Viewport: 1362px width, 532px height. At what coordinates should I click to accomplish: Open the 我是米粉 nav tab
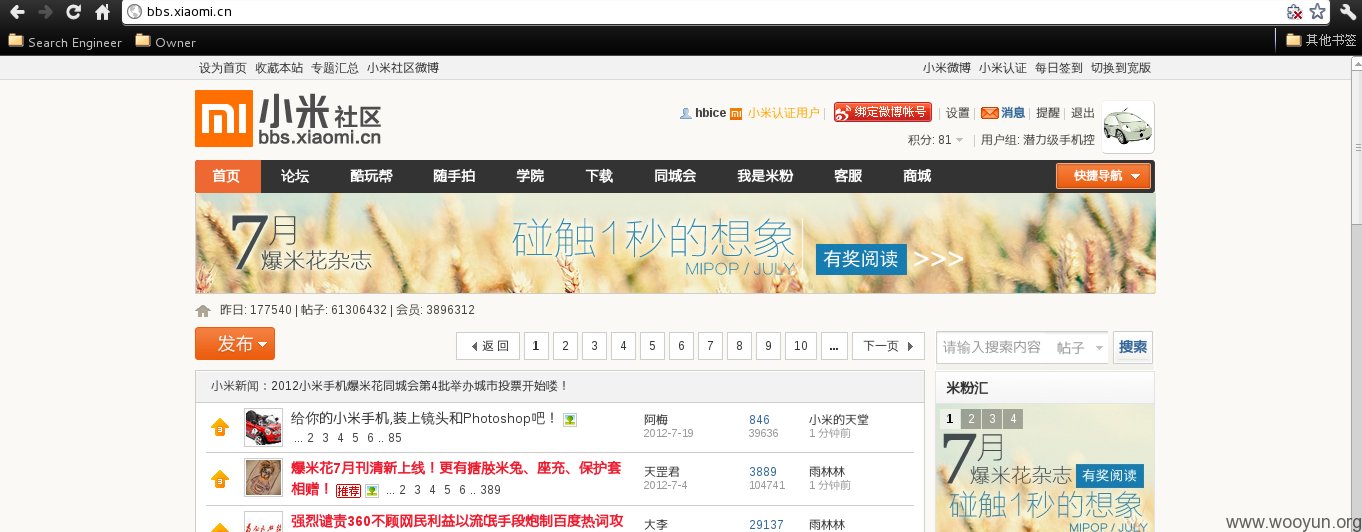click(x=765, y=176)
